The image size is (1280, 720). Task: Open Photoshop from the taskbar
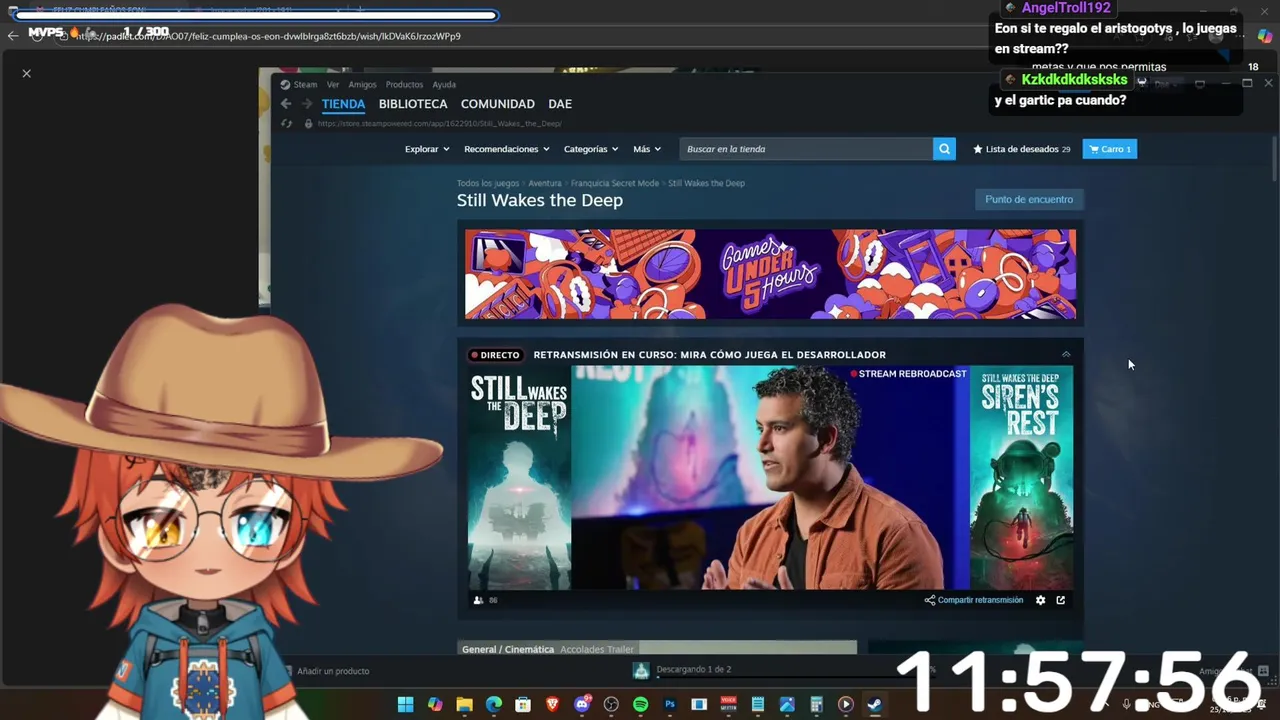click(670, 705)
